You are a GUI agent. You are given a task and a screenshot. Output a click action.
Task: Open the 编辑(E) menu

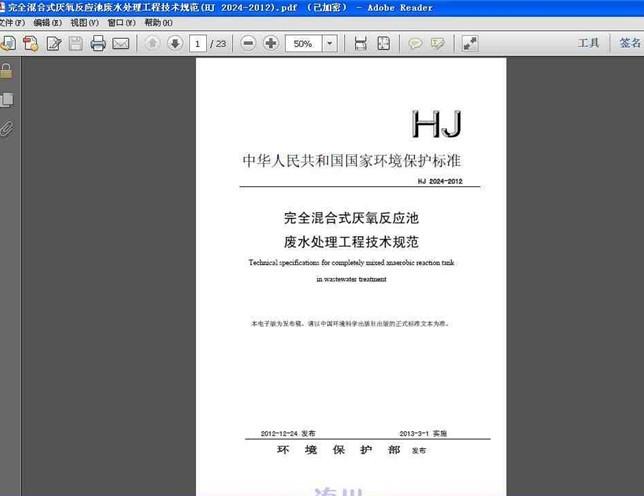48,23
